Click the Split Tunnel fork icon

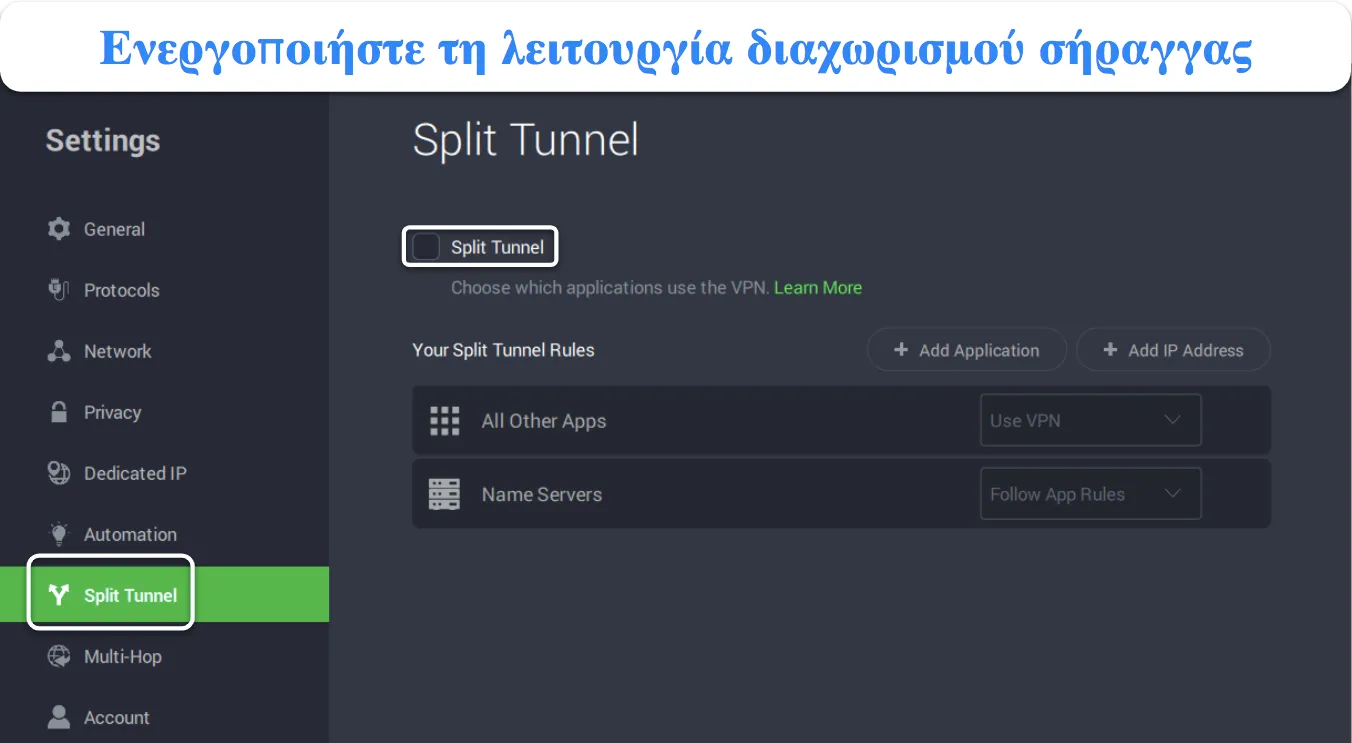pos(59,595)
